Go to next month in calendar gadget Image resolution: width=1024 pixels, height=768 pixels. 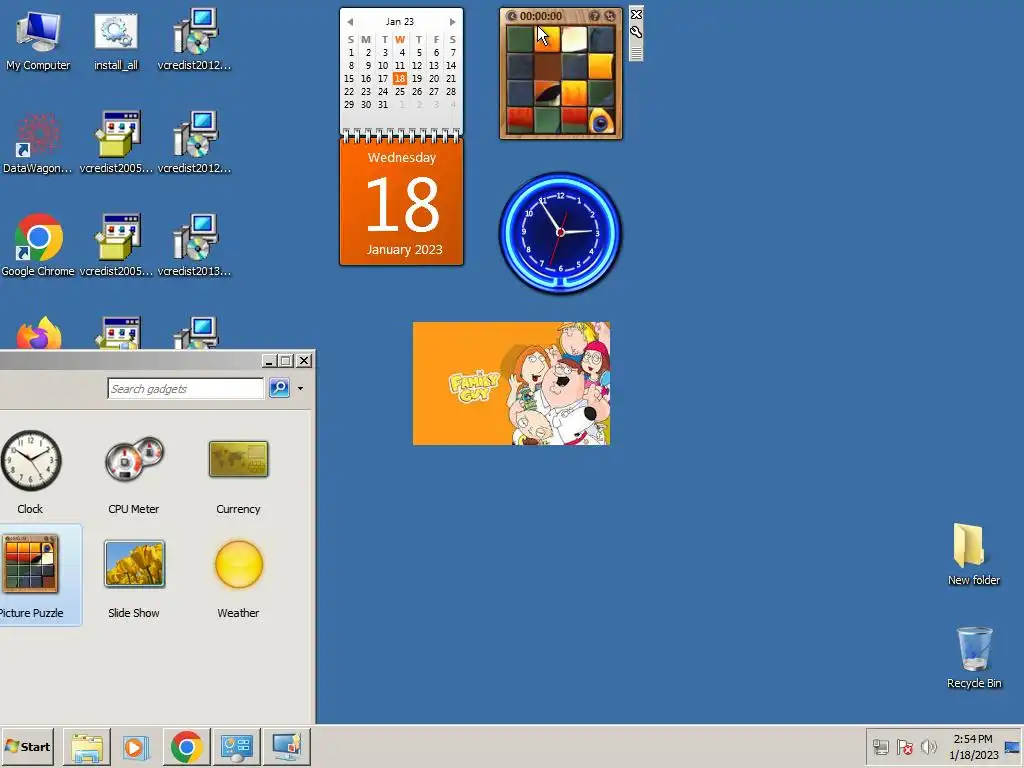(452, 22)
